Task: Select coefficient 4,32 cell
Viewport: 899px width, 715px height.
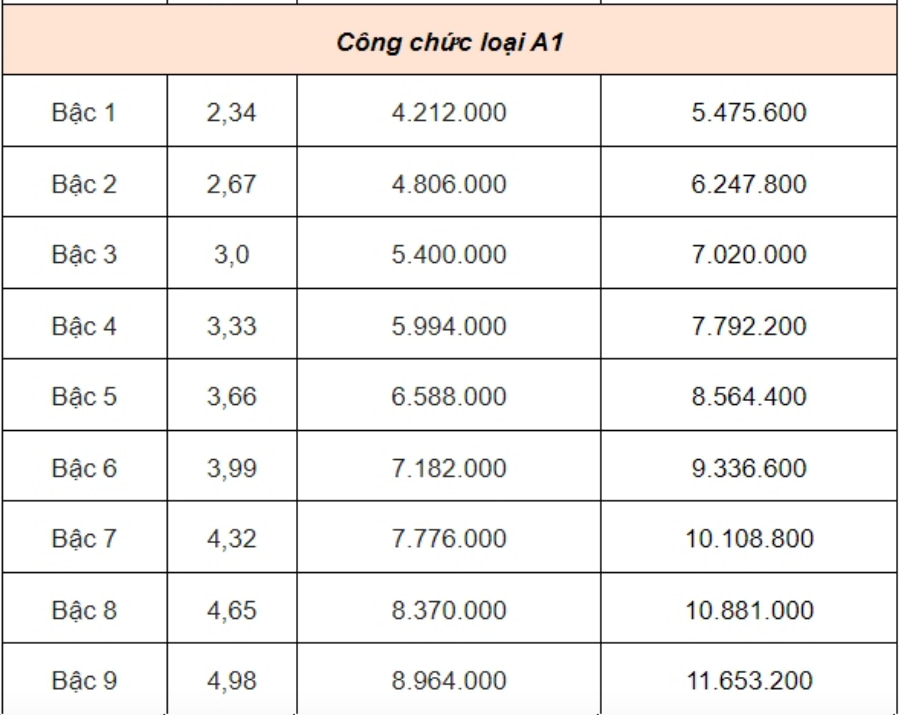Action: (x=232, y=539)
